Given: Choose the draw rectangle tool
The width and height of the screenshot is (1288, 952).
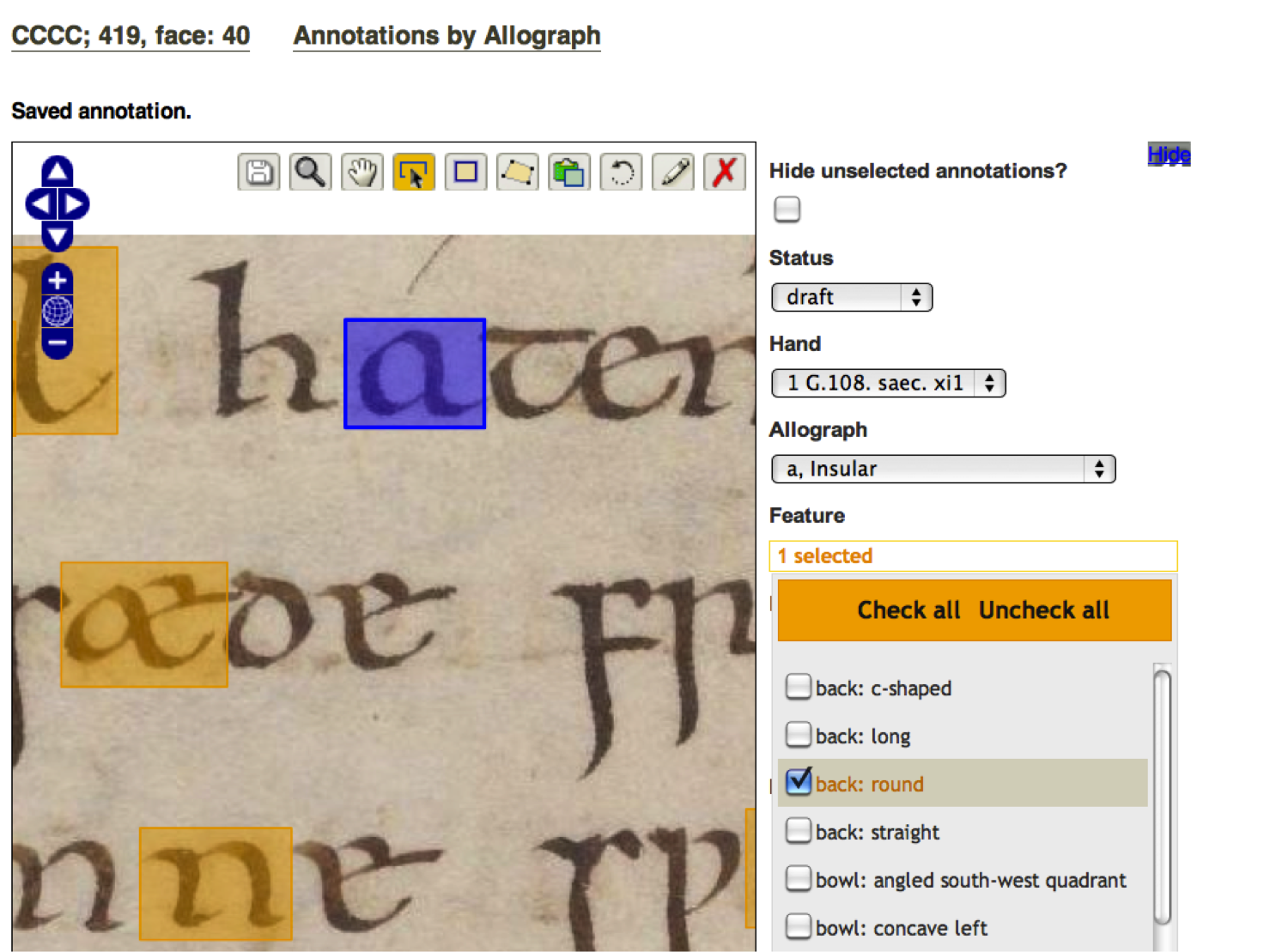Looking at the screenshot, I should click(x=466, y=173).
